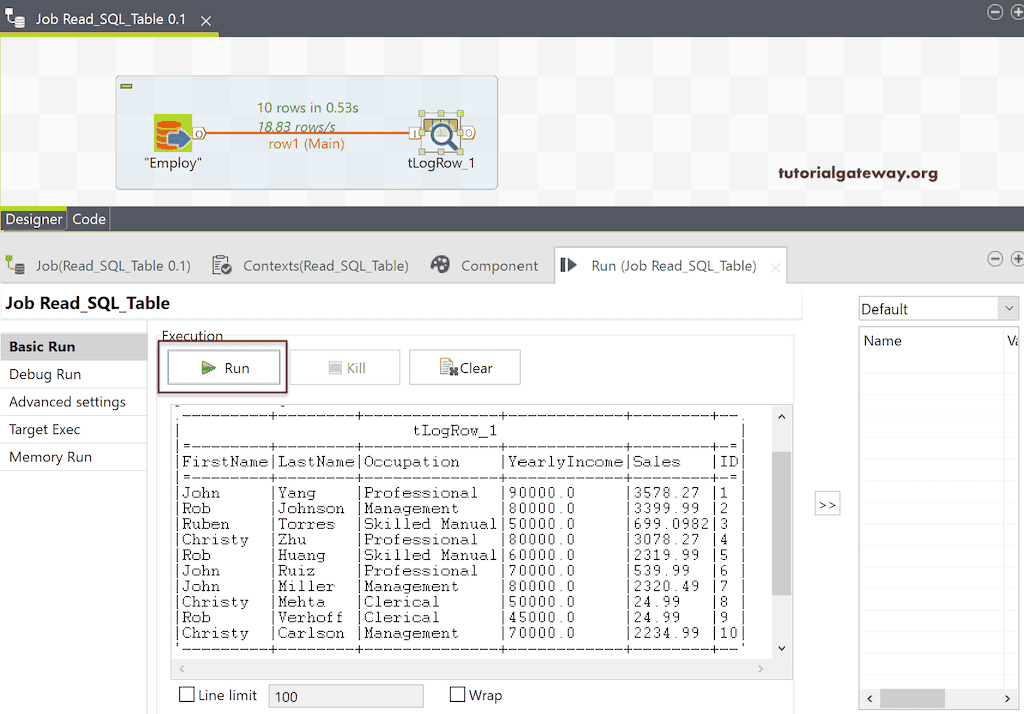This screenshot has height=714, width=1024.
Task: Click the YearlyIncome column header in console
Action: click(566, 462)
